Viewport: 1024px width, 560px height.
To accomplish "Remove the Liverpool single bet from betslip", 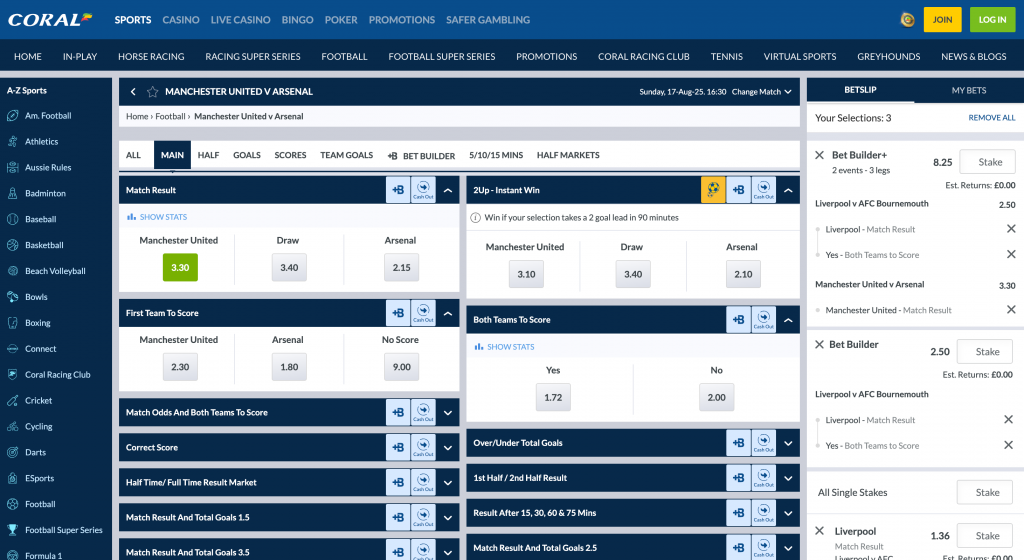I will [x=820, y=531].
